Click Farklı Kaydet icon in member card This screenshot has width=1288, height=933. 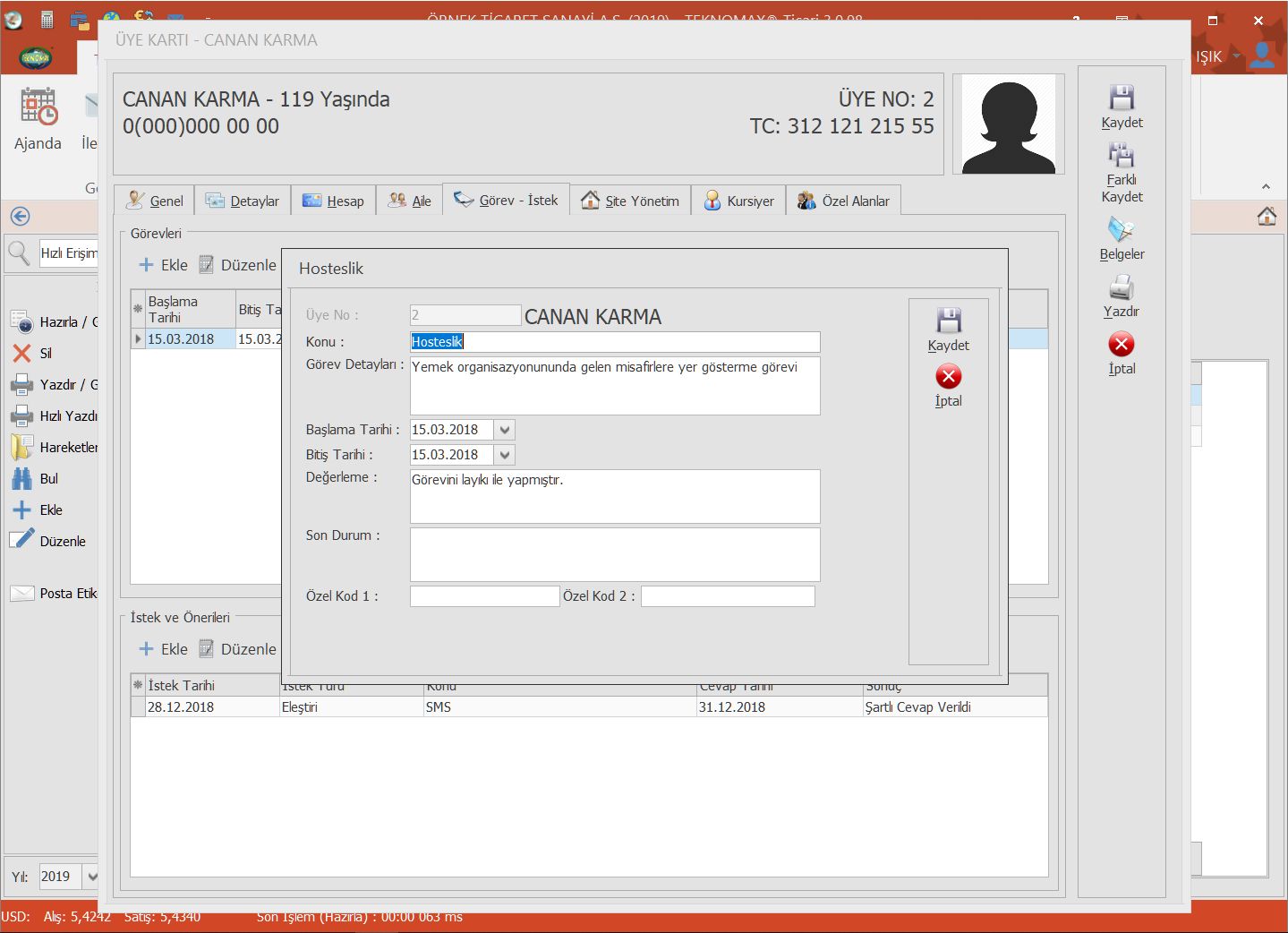(x=1122, y=156)
